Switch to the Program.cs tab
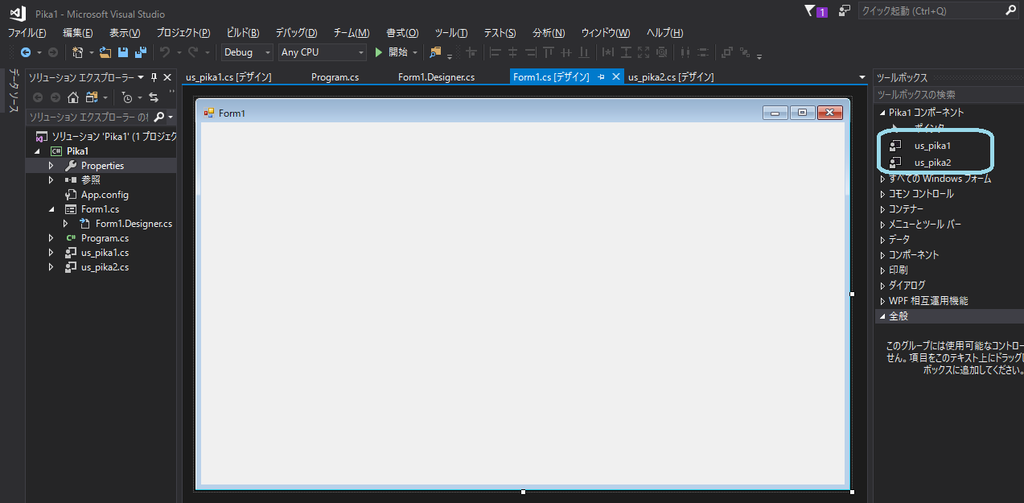This screenshot has height=503, width=1024. 335,77
